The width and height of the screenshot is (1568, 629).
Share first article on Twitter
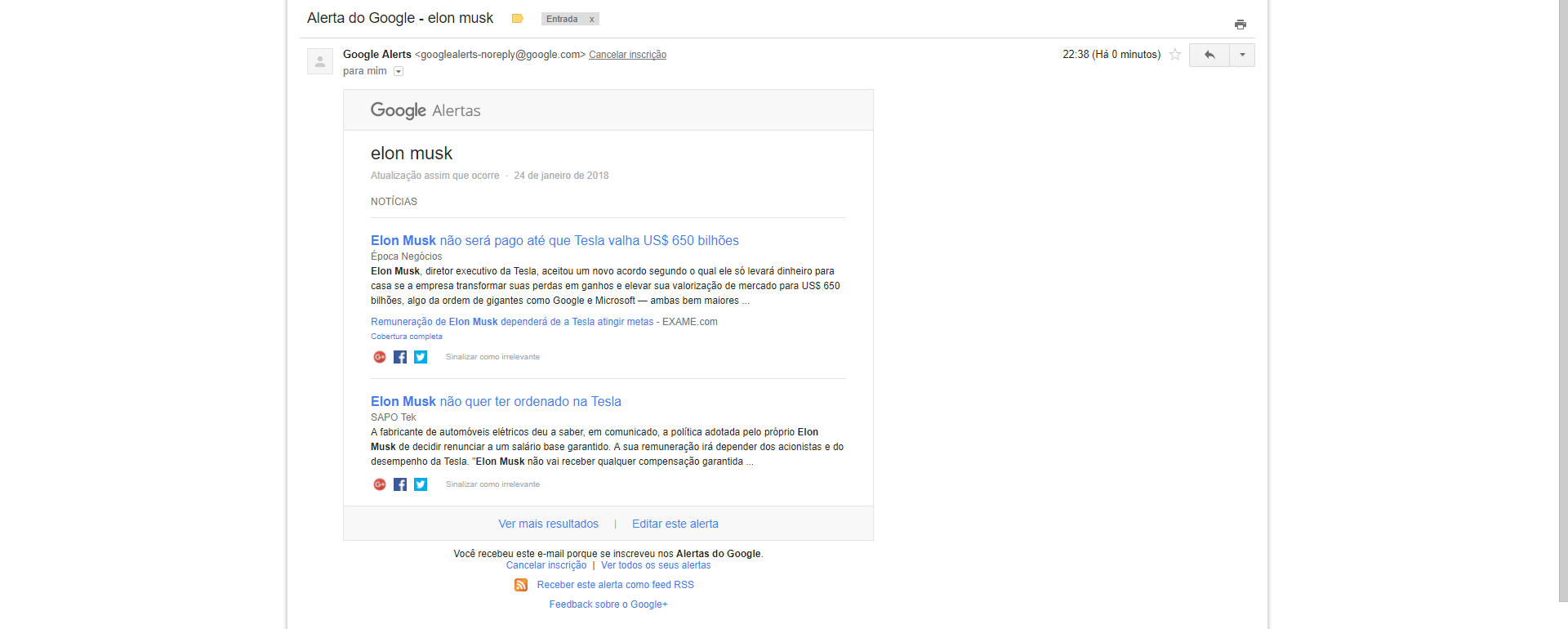[x=421, y=357]
